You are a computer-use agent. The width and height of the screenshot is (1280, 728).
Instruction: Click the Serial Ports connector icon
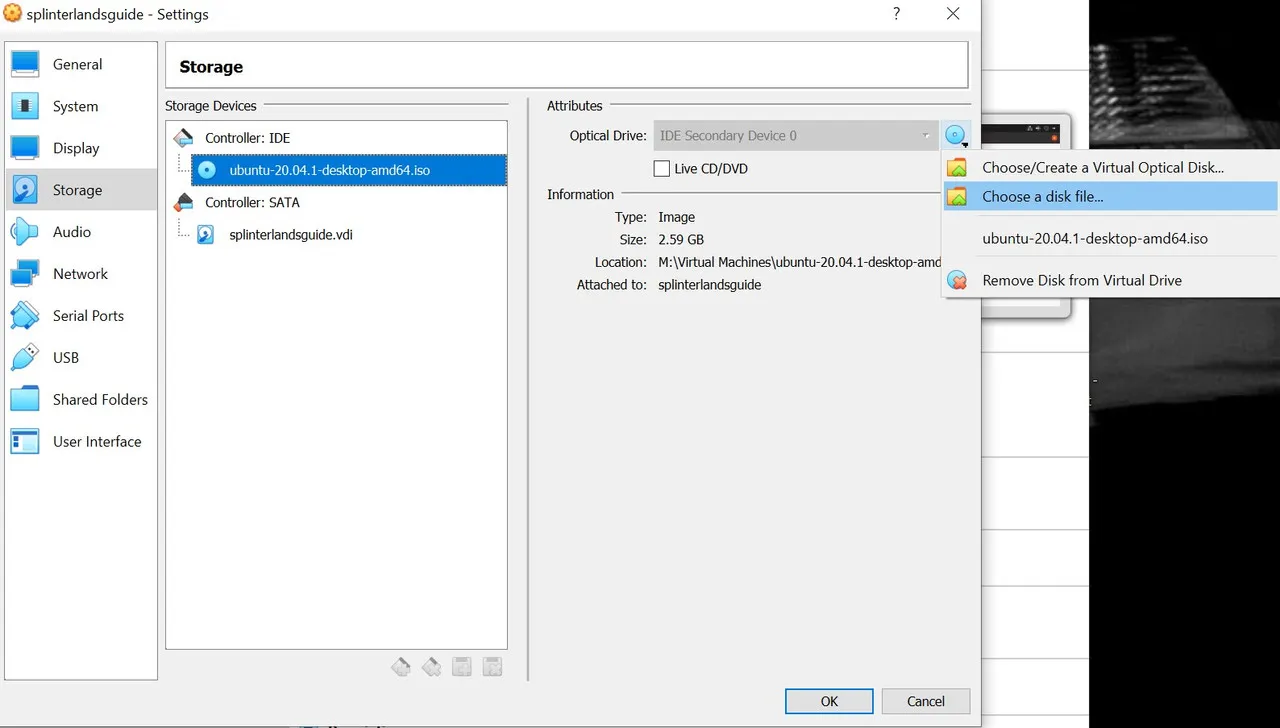pyautogui.click(x=25, y=316)
